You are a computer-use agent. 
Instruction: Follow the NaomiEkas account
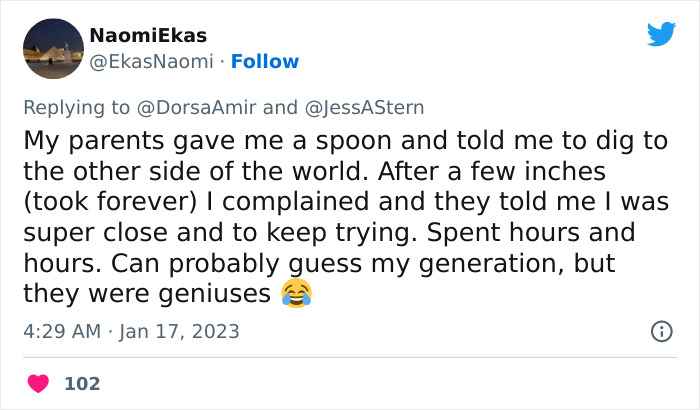(265, 62)
